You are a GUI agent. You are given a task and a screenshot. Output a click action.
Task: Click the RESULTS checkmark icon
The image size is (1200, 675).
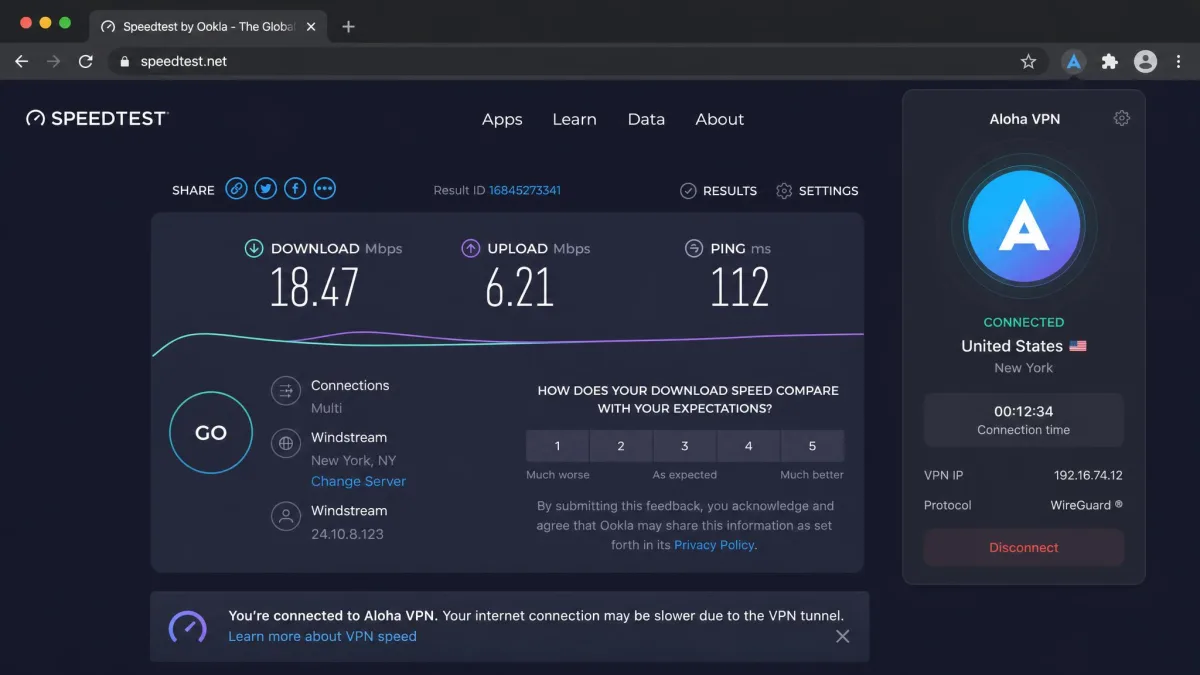pos(688,191)
